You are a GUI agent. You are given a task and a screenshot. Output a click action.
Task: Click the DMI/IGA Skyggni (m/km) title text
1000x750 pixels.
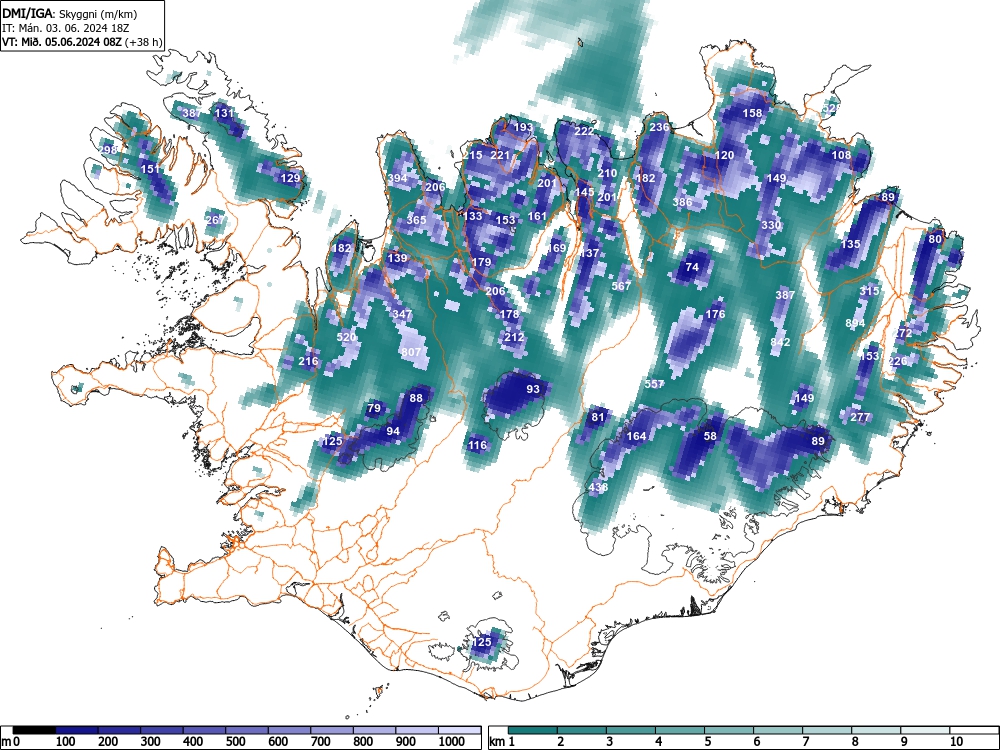pyautogui.click(x=70, y=13)
